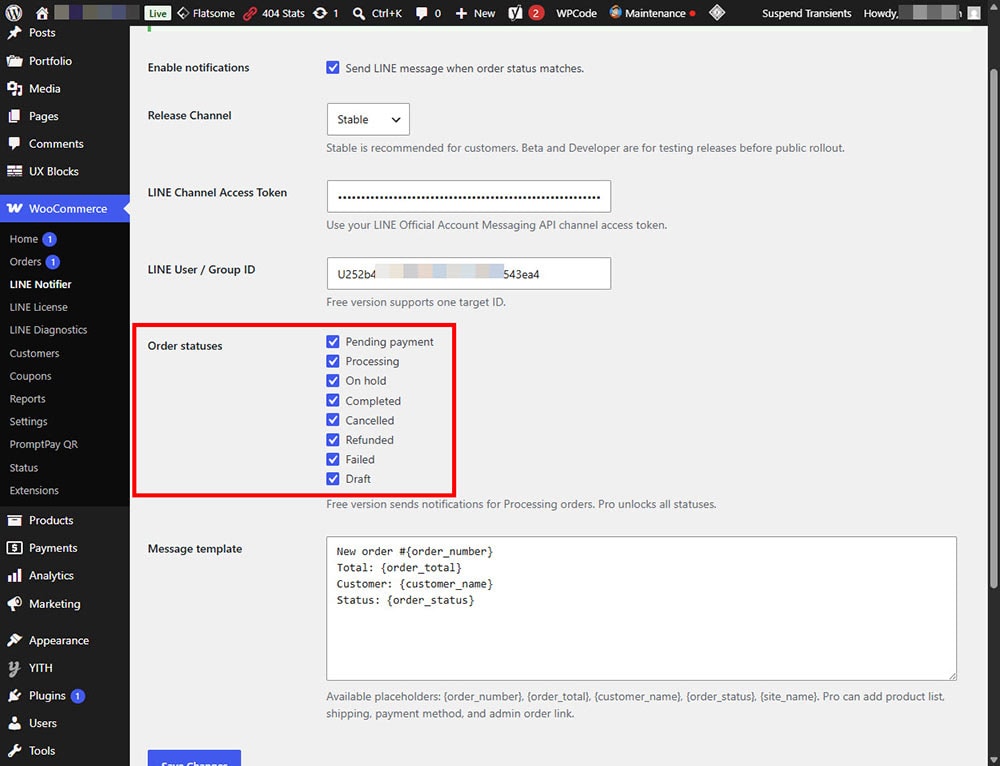Toggle the Pending payment status checkbox

coord(333,342)
